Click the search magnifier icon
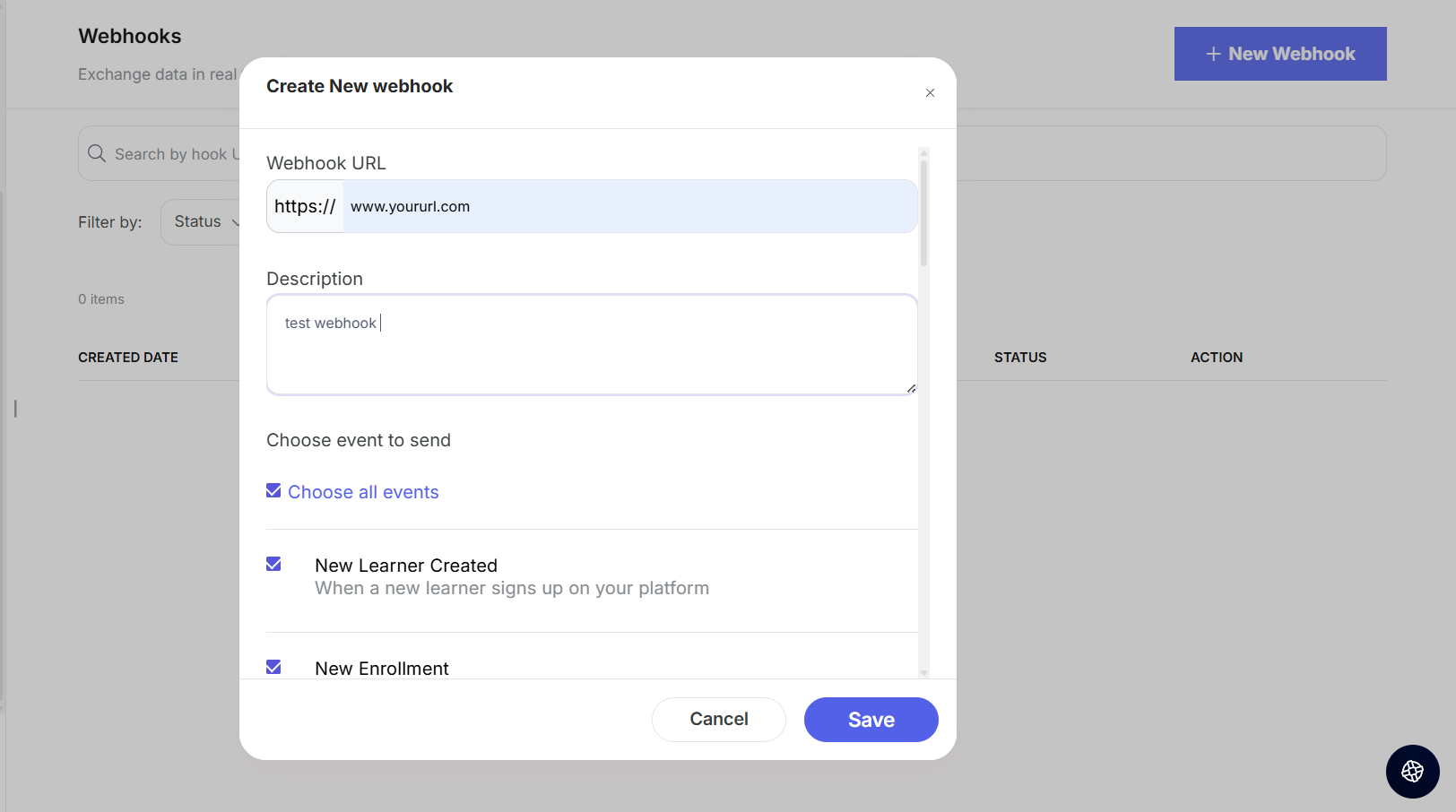The image size is (1456, 812). click(x=97, y=154)
